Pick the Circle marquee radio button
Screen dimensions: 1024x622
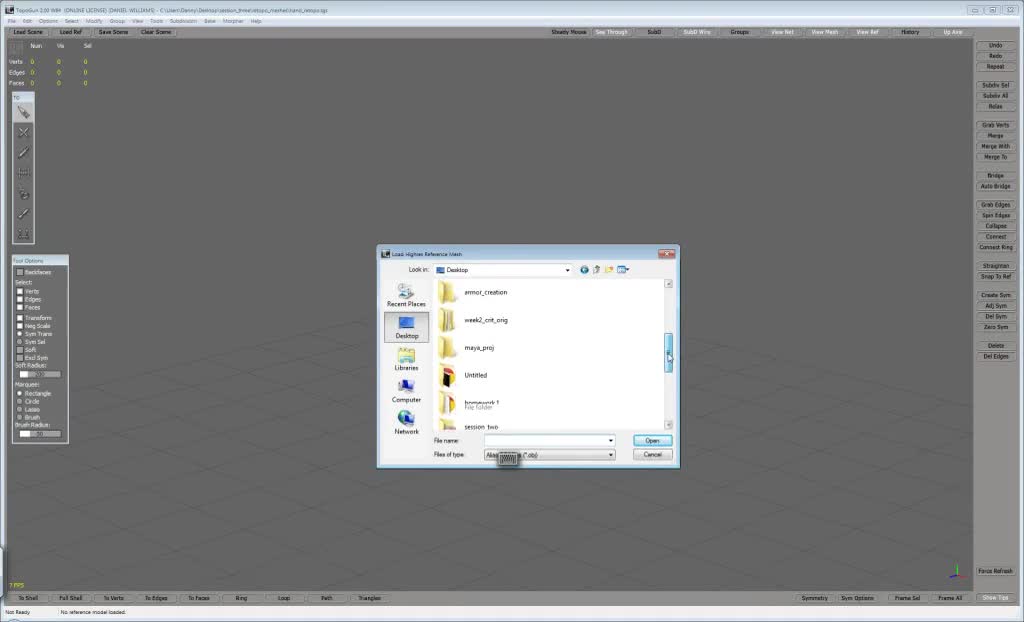(x=20, y=401)
